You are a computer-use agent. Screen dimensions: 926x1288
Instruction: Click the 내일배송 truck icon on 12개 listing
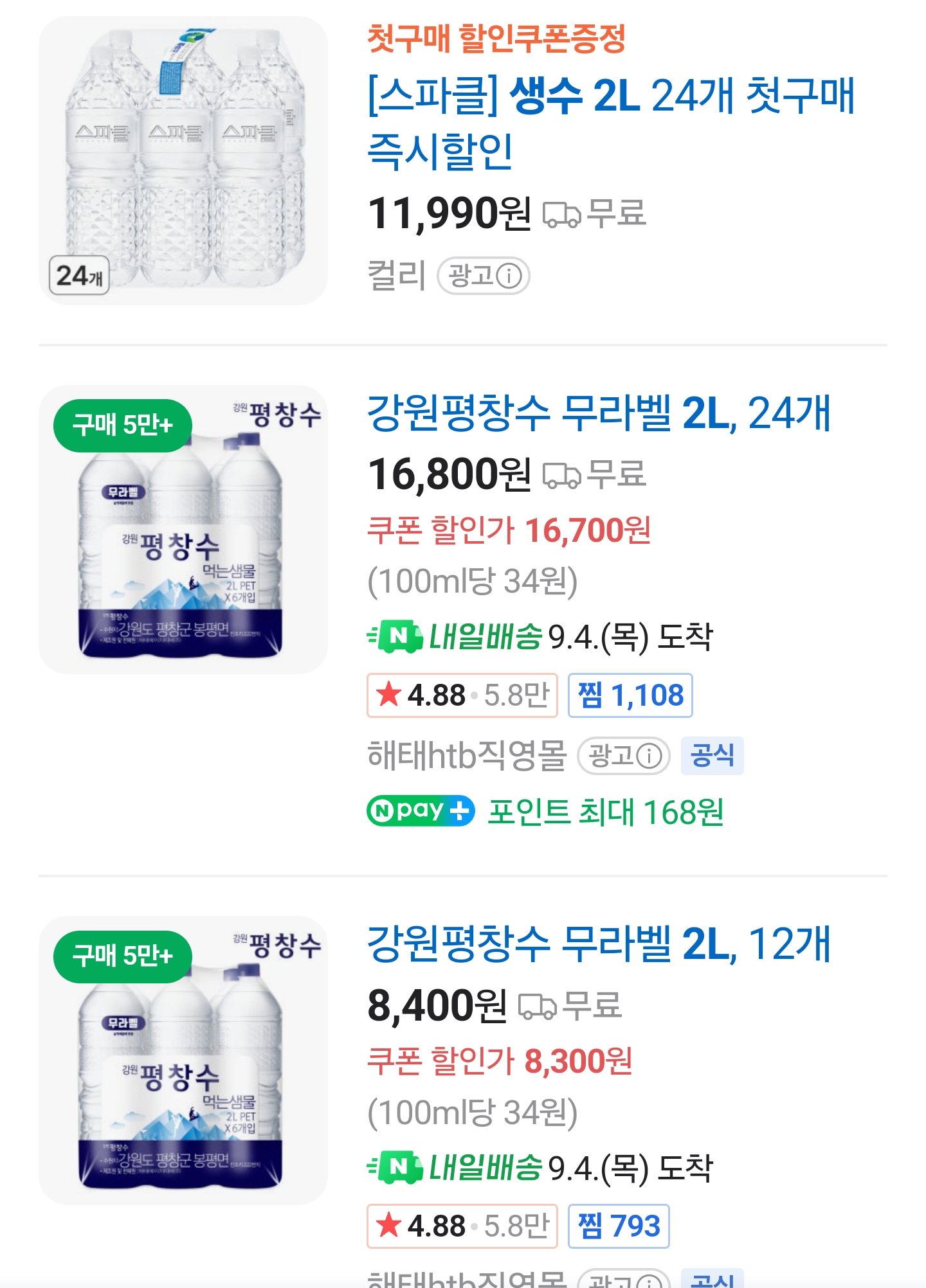click(395, 1167)
